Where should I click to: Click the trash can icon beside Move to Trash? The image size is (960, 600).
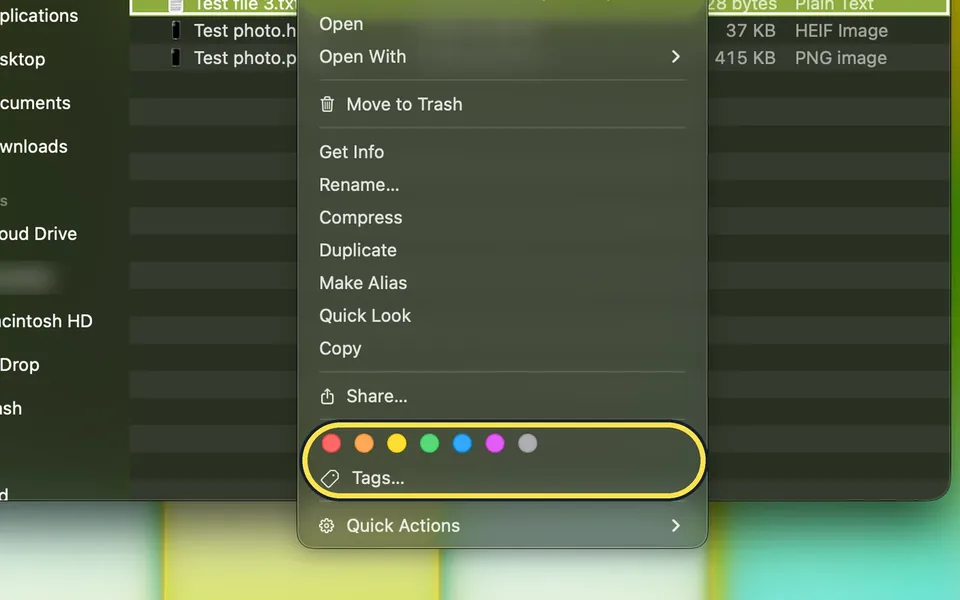(x=328, y=104)
